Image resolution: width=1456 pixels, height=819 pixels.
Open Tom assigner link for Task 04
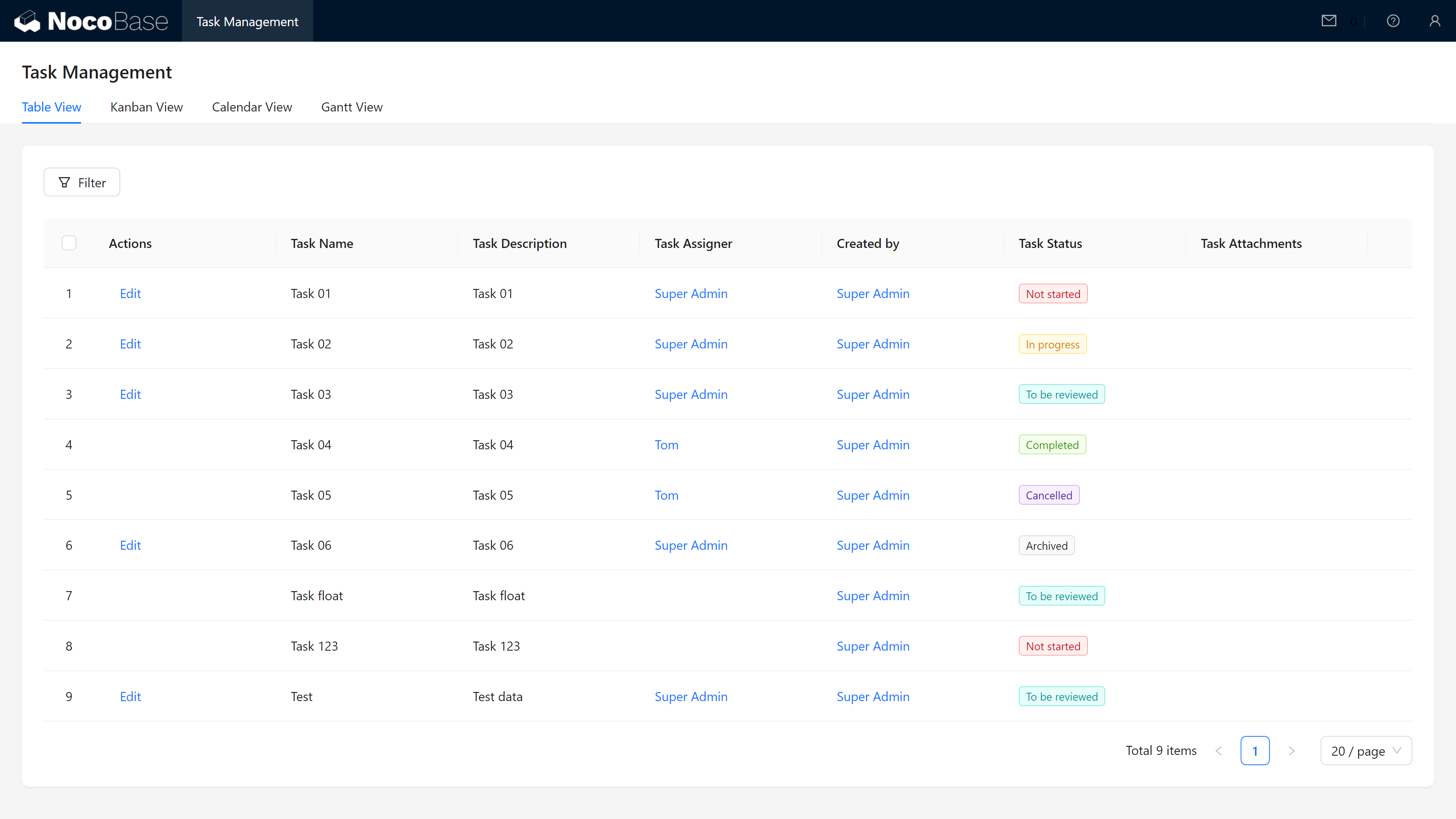667,445
